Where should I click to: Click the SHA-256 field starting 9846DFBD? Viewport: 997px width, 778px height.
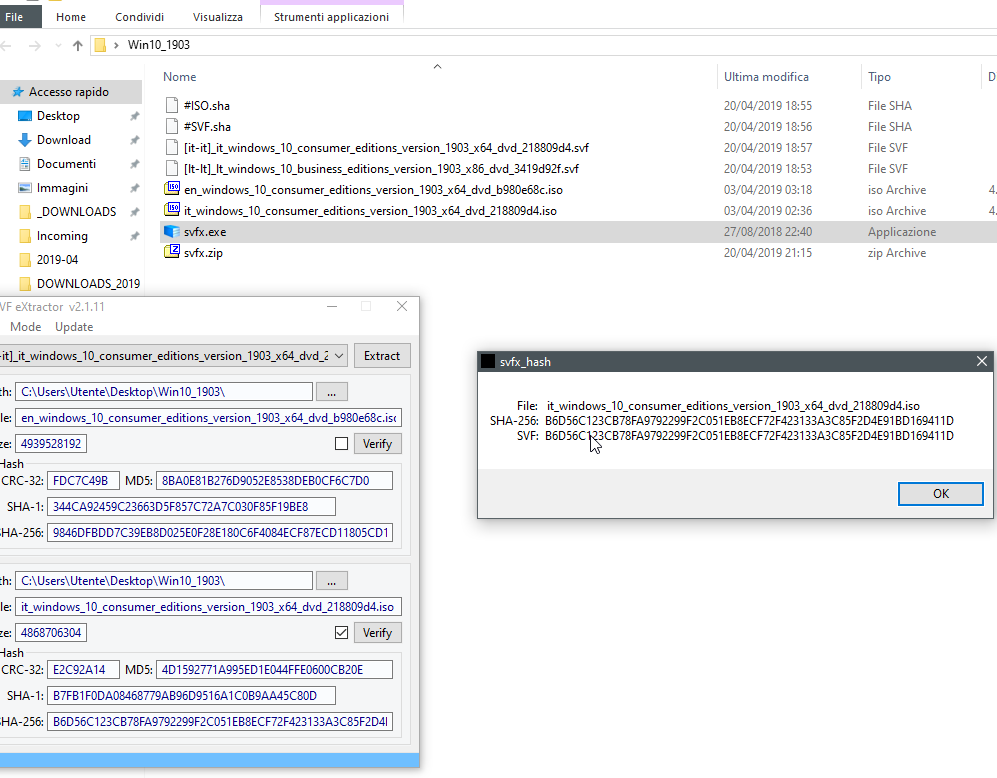click(220, 533)
